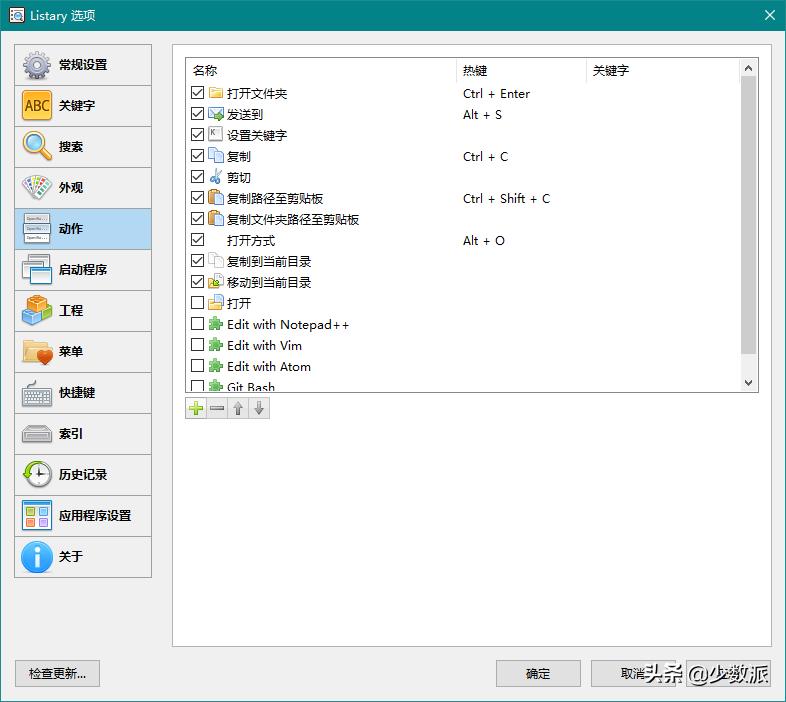Screen dimensions: 786x702
Task: Click the puzzle icon of Edit with Vim
Action: coord(216,345)
